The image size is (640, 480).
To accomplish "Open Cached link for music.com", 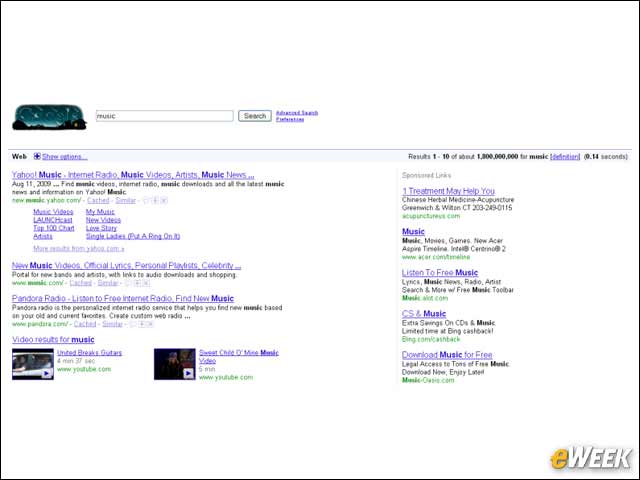I will [x=80, y=283].
